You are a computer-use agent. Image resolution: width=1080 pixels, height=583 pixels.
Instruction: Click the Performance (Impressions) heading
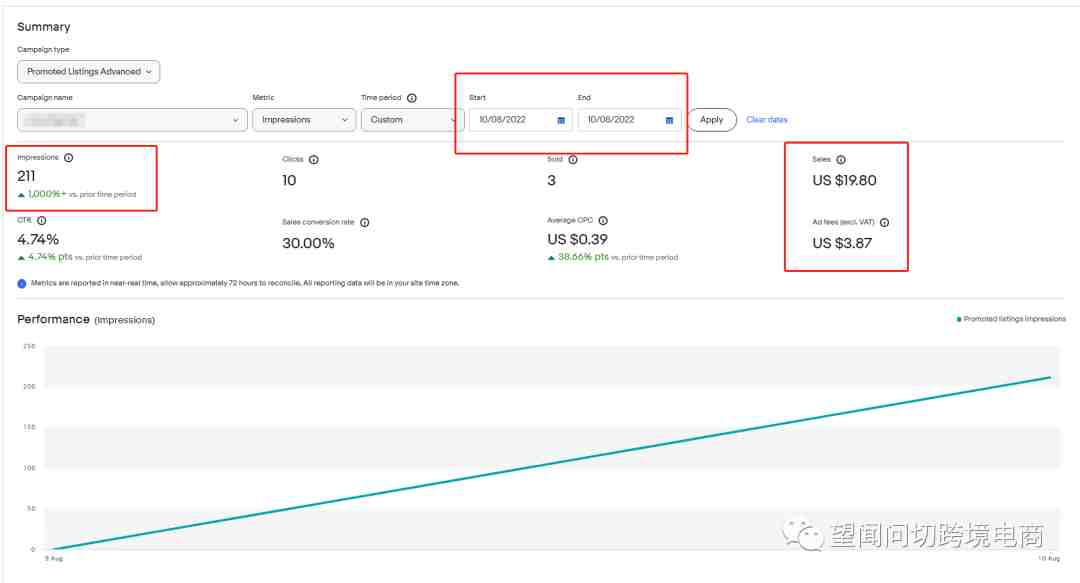(86, 320)
